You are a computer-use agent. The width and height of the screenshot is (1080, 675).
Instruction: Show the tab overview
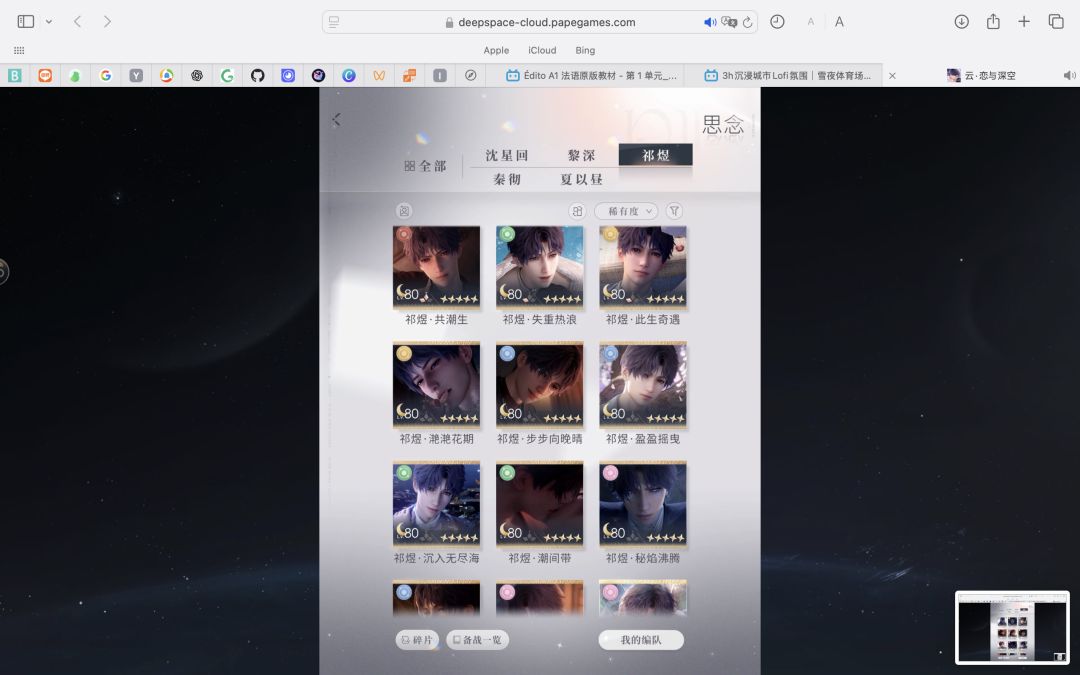coord(1056,21)
